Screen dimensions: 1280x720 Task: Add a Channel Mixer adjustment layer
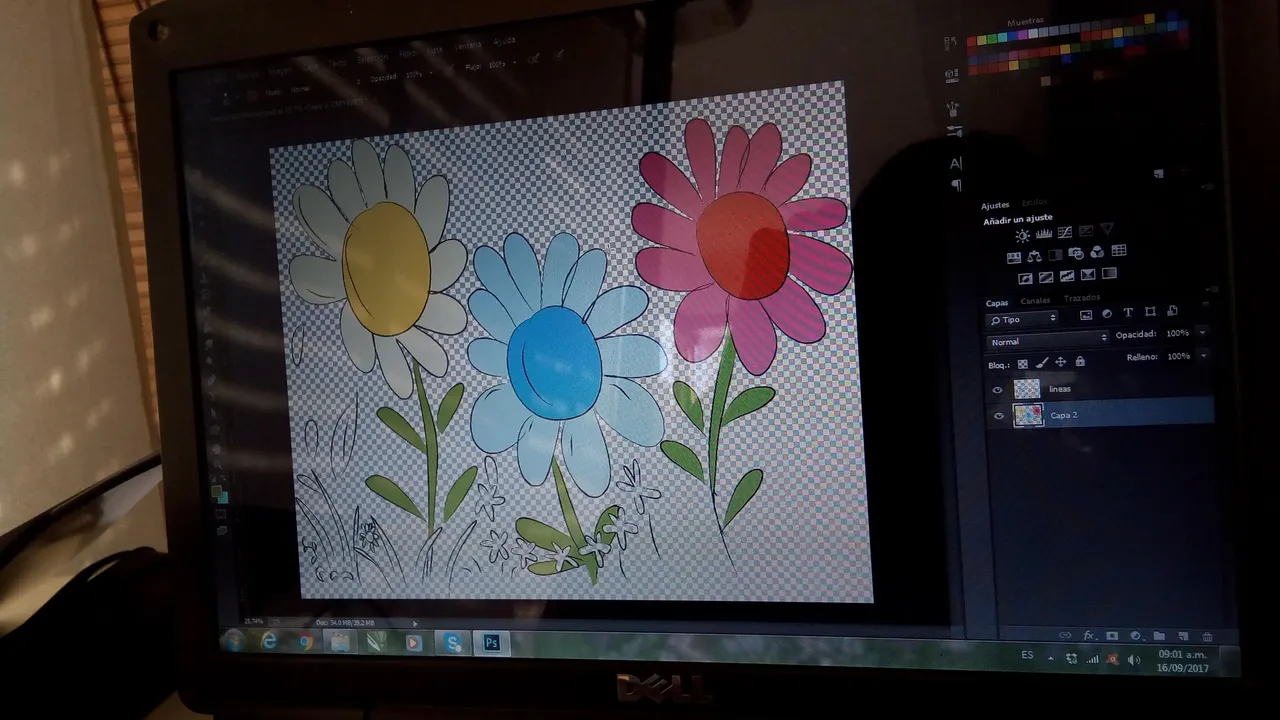pyautogui.click(x=1097, y=252)
